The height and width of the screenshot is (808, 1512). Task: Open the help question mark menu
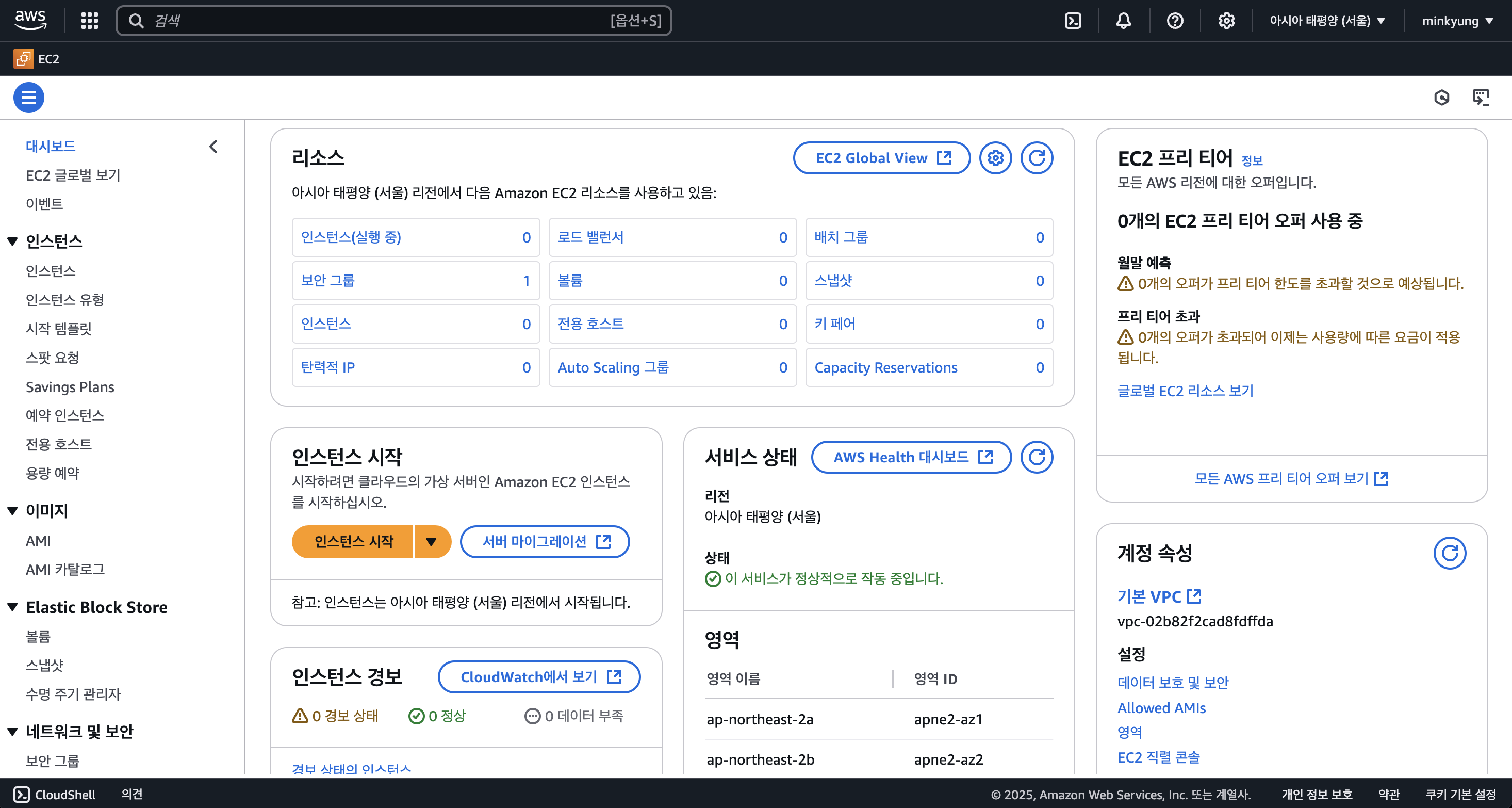(1175, 21)
